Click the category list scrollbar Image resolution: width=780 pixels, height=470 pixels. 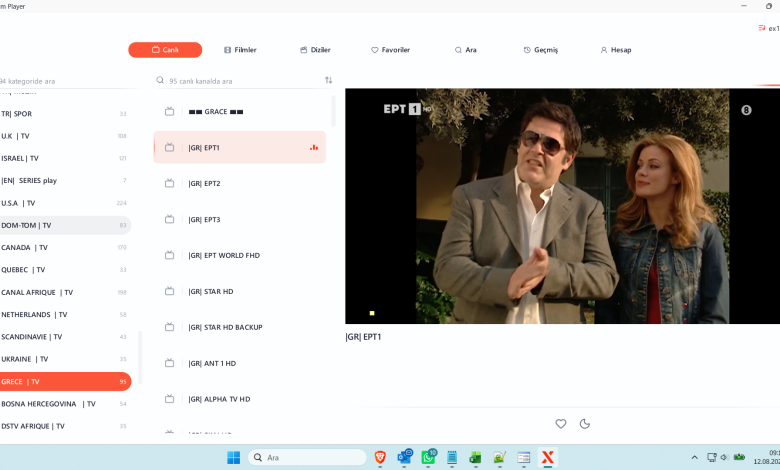tap(140, 358)
